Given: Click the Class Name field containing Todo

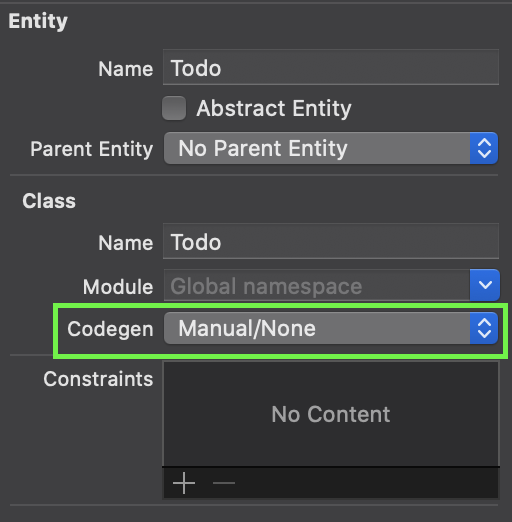Looking at the screenshot, I should click(x=331, y=241).
